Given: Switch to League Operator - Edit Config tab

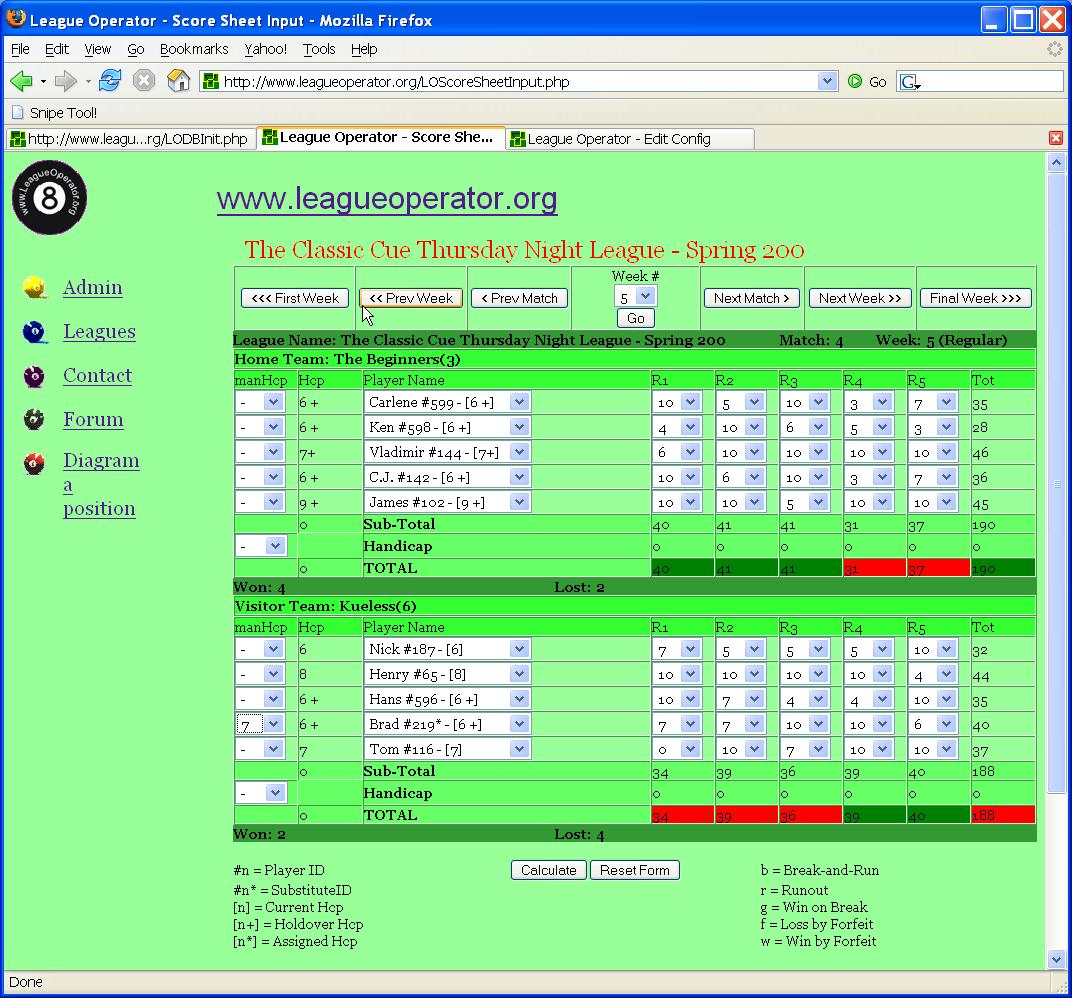Looking at the screenshot, I should point(618,139).
